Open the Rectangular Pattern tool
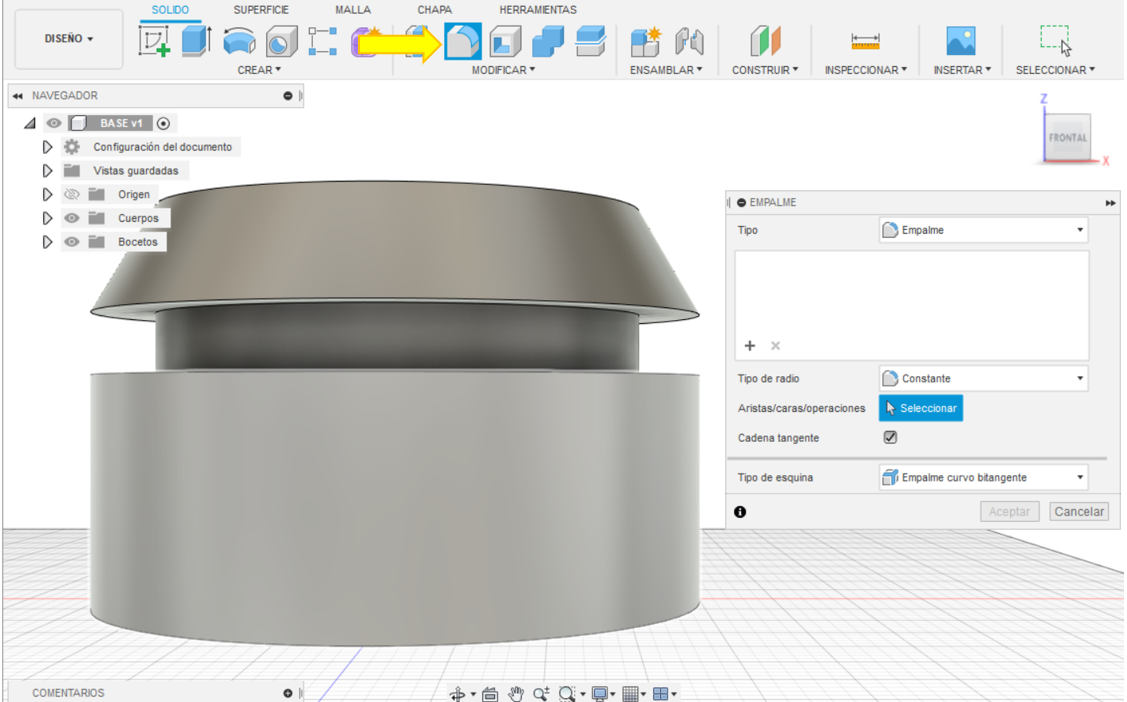The width and height of the screenshot is (1127, 702). 323,42
